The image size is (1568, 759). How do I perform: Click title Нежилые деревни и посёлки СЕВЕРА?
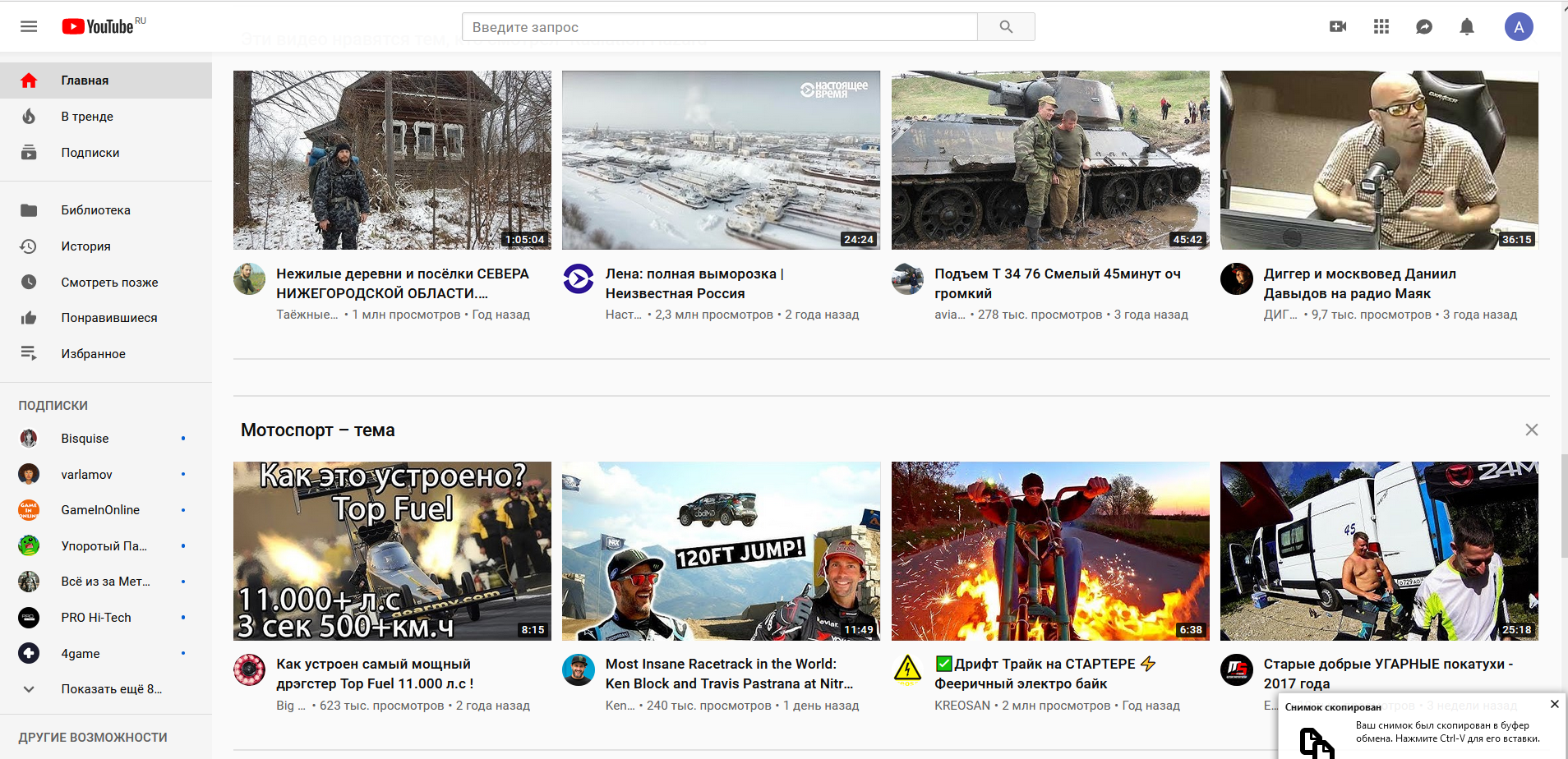403,283
